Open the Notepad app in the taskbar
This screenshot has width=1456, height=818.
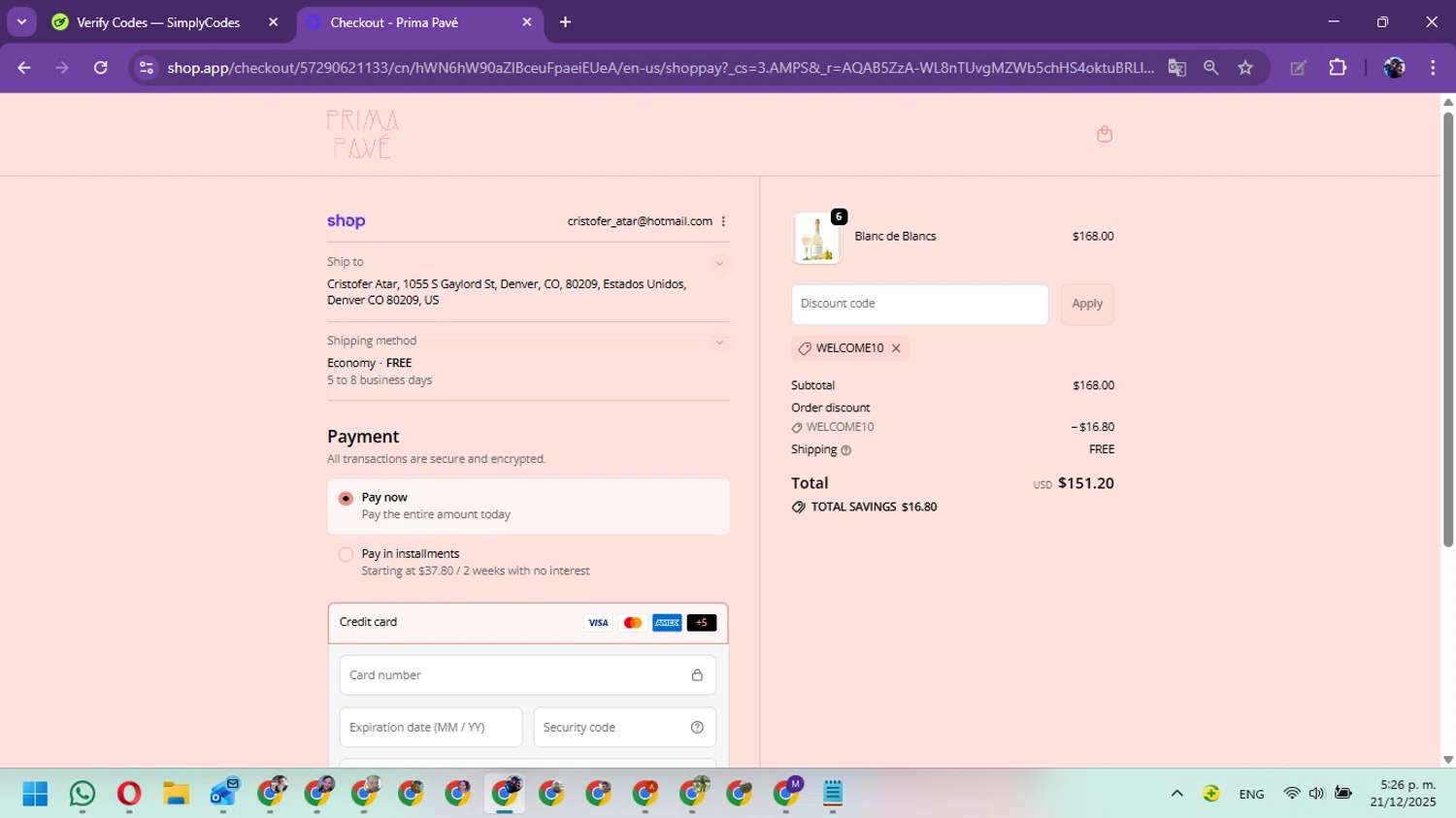pos(833,794)
